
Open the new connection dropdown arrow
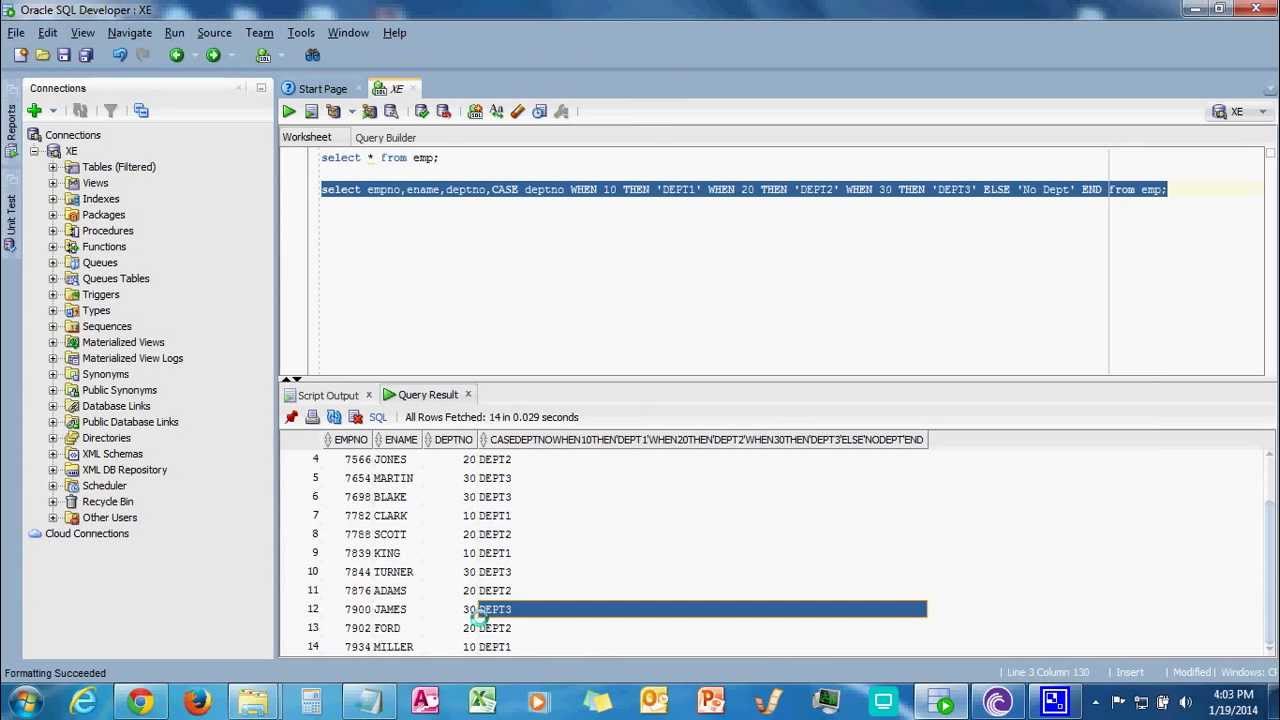point(53,110)
